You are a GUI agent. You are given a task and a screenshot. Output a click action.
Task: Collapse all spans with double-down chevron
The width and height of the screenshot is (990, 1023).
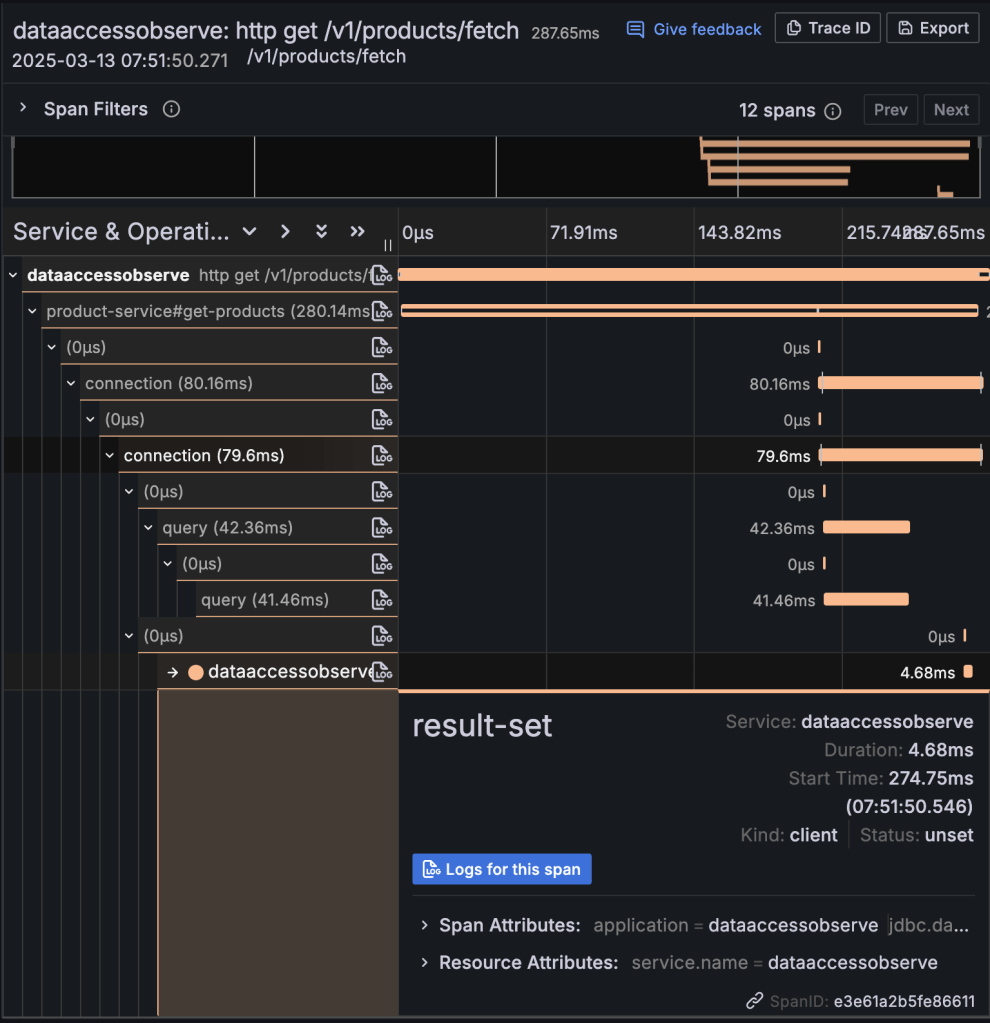pyautogui.click(x=321, y=232)
